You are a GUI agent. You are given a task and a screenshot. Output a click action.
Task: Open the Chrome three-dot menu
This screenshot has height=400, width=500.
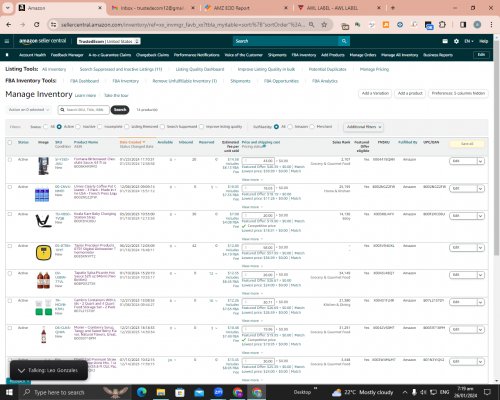click(491, 25)
